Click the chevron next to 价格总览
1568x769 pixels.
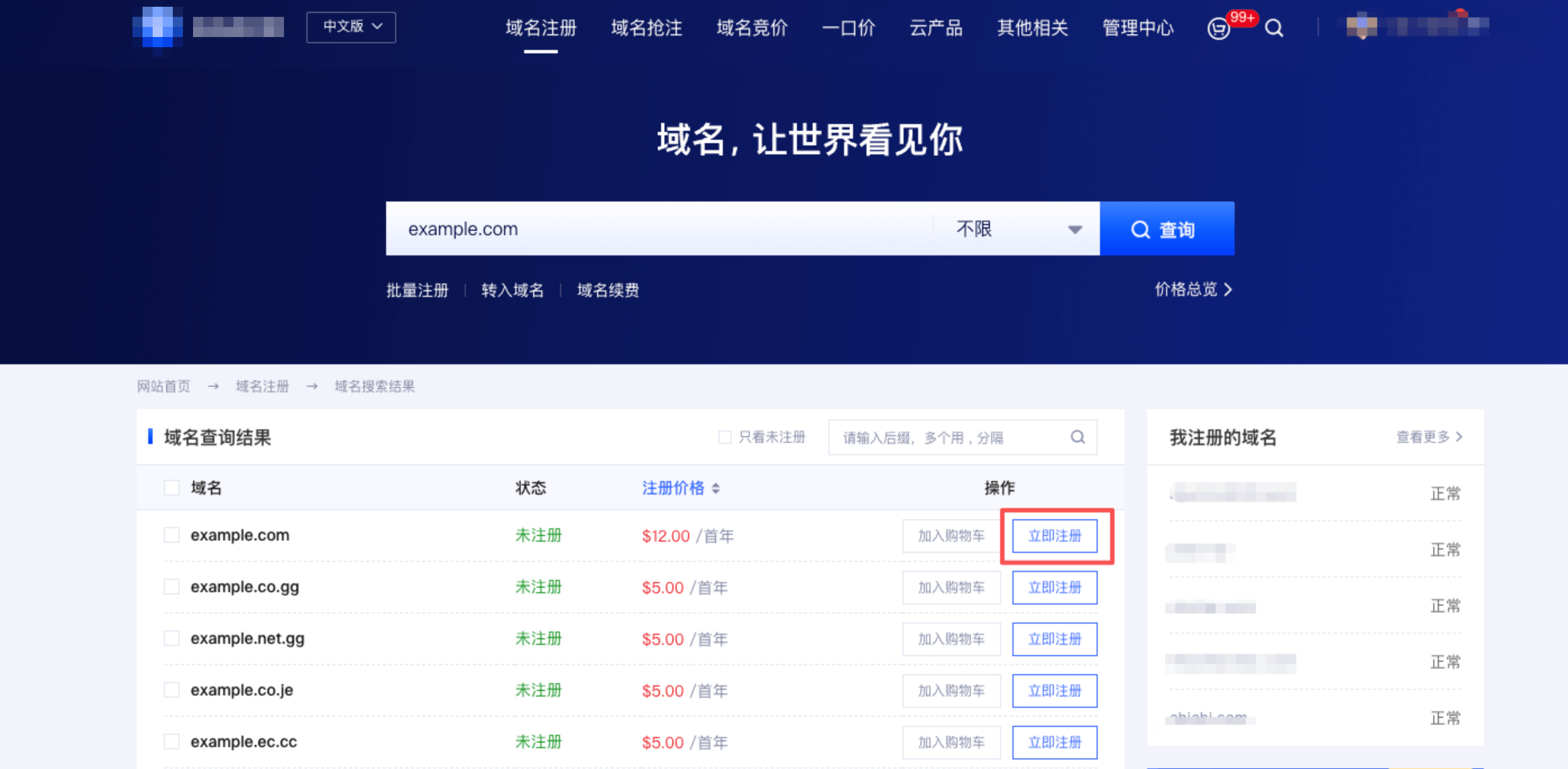click(1228, 289)
